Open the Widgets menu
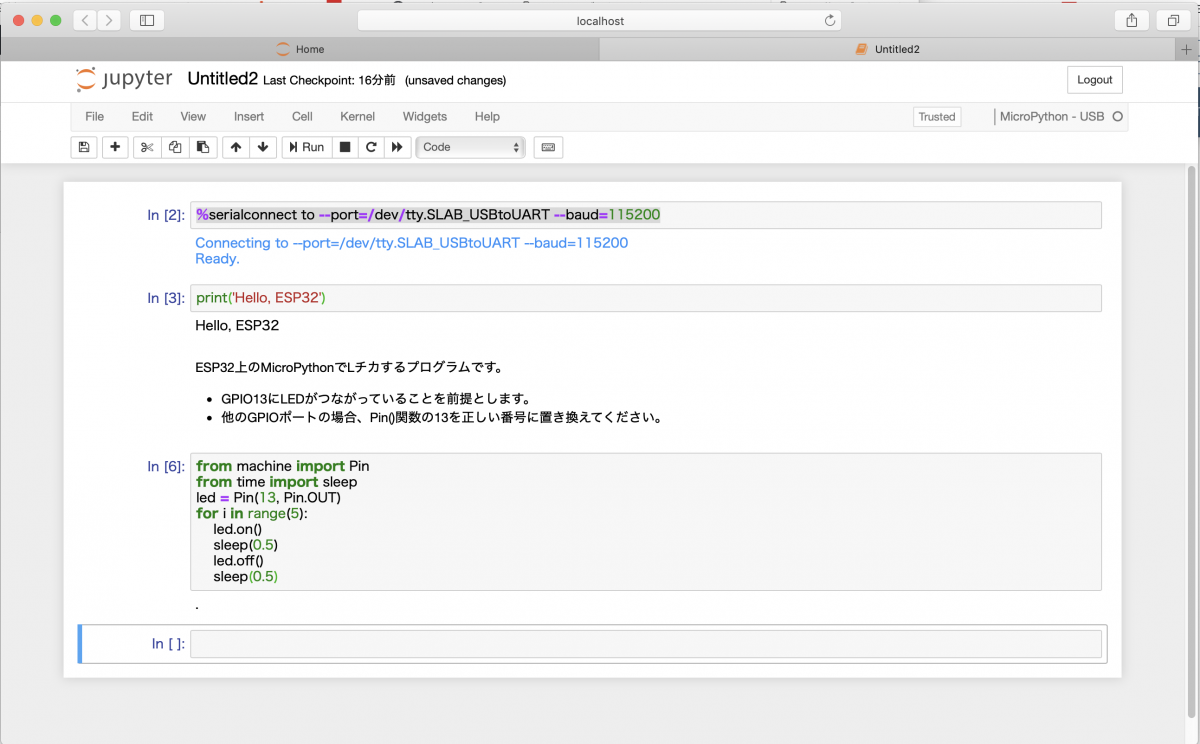 424,116
